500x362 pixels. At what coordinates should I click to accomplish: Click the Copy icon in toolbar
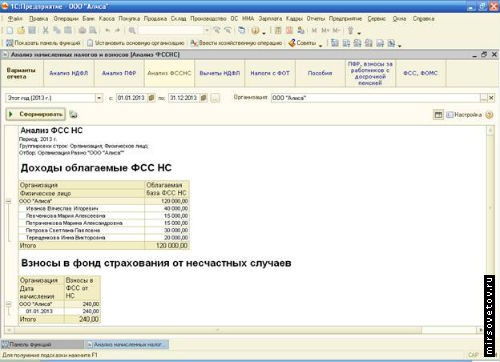pyautogui.click(x=57, y=30)
